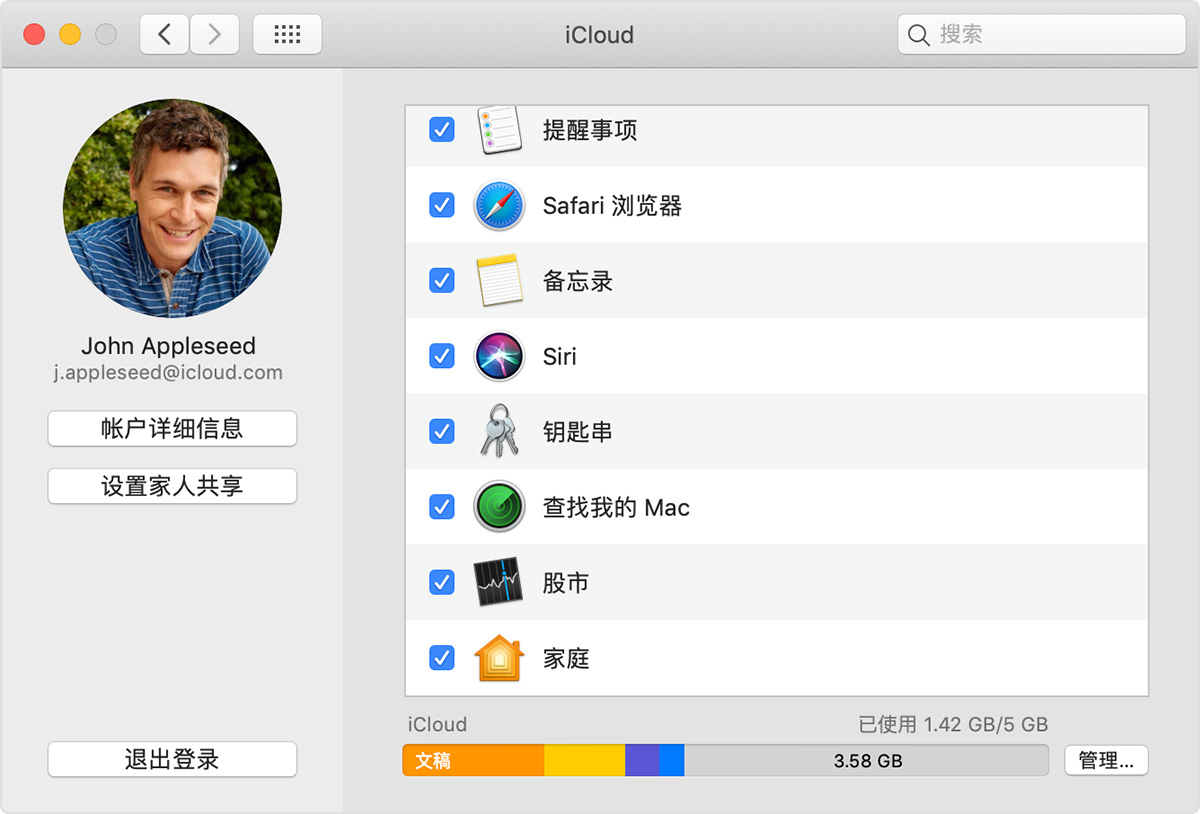Click the Stocks (股市) chart icon
1200x814 pixels.
[x=499, y=582]
